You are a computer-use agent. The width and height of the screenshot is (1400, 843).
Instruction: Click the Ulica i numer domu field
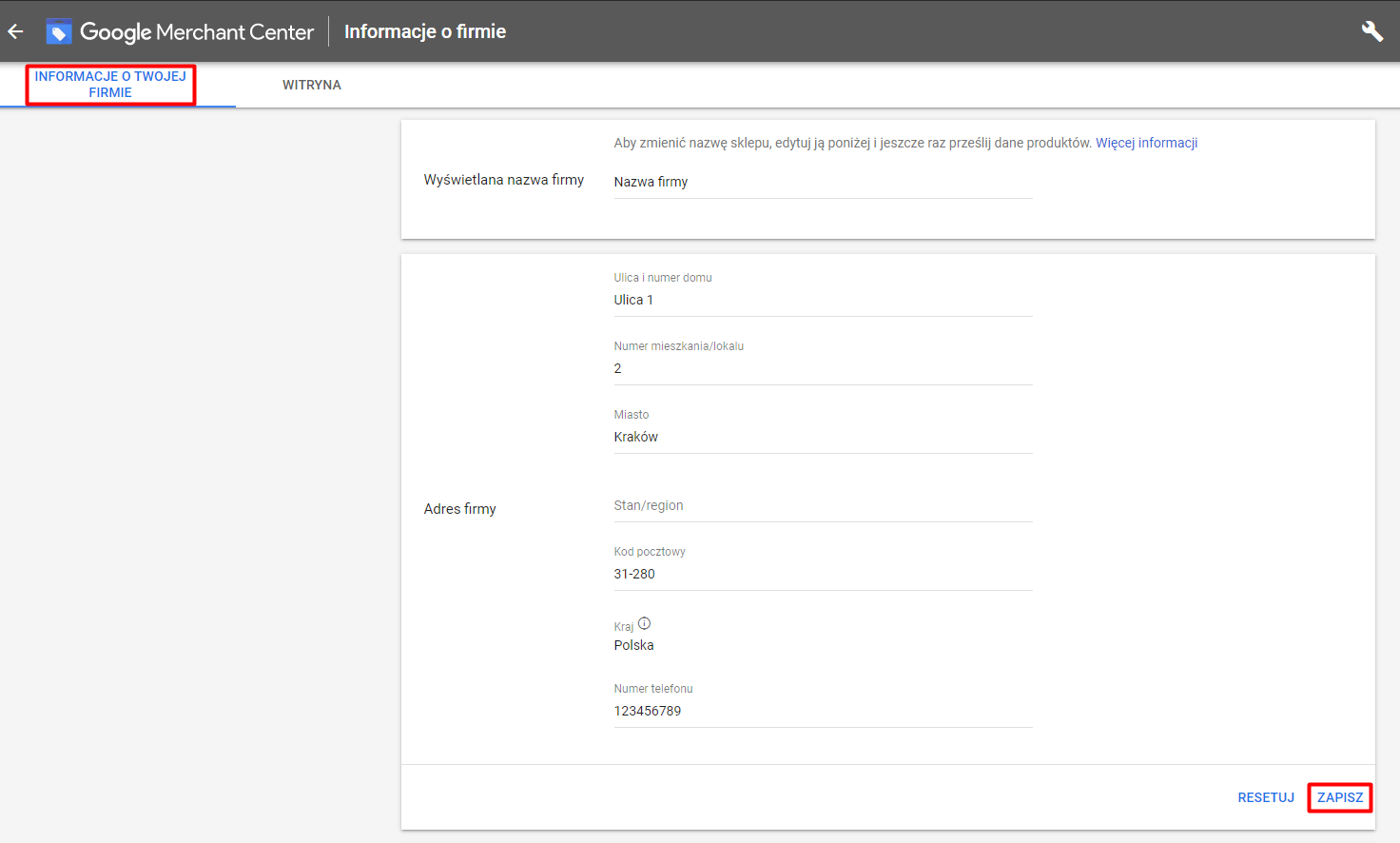(822, 300)
